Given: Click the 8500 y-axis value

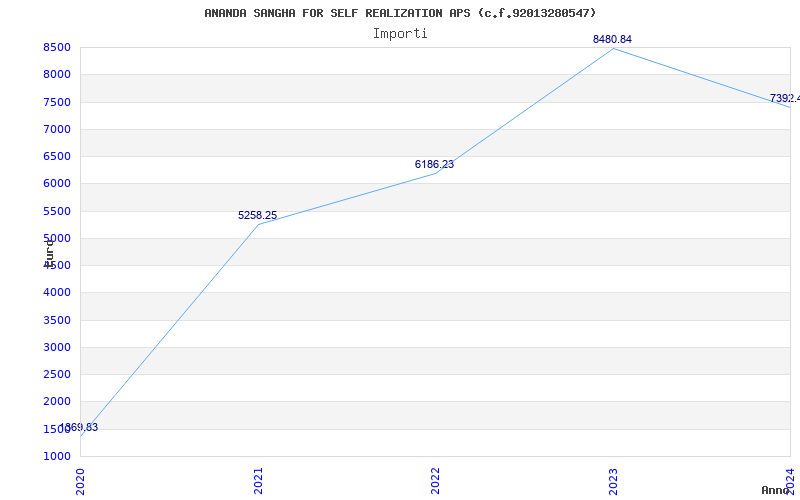Looking at the screenshot, I should pos(57,47).
